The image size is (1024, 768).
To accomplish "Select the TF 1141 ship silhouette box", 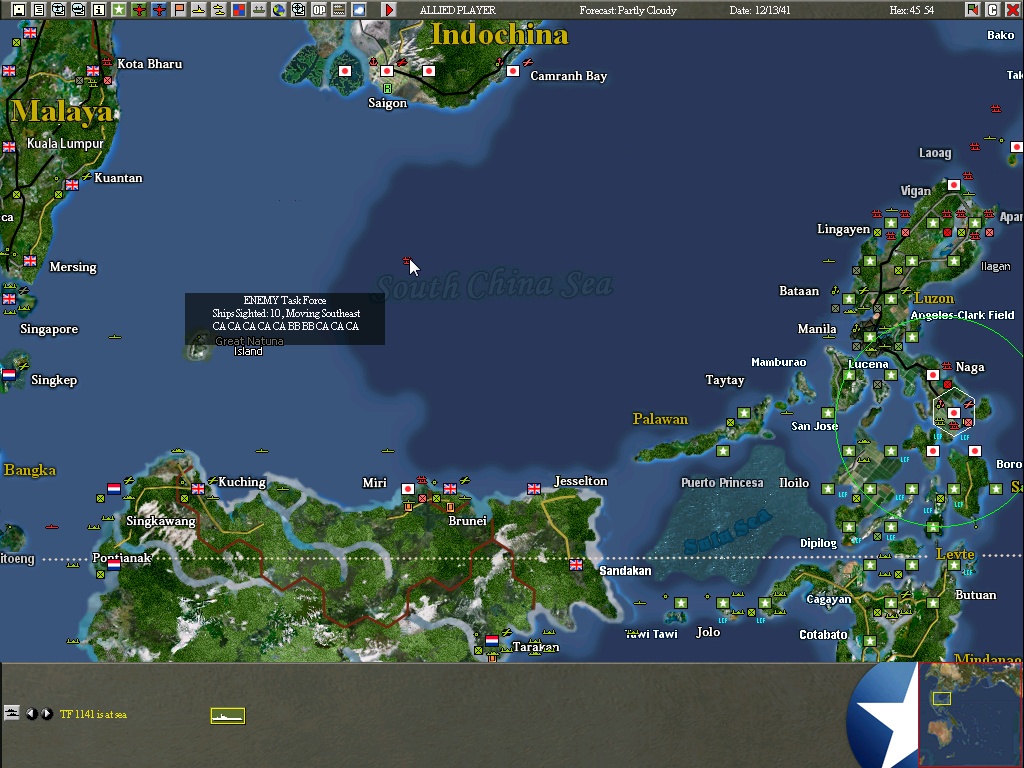I will pos(228,716).
